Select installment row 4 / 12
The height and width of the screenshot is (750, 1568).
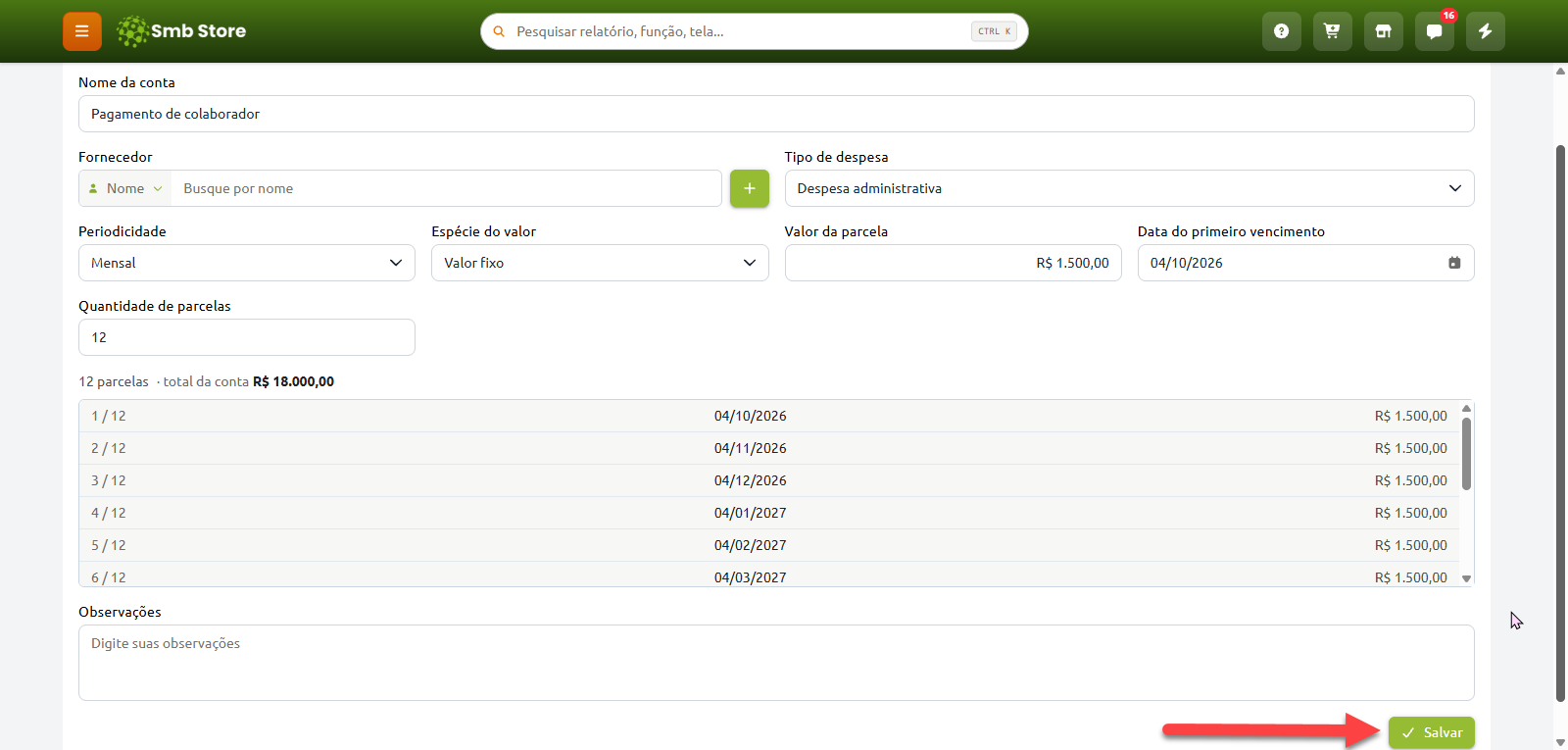[769, 513]
